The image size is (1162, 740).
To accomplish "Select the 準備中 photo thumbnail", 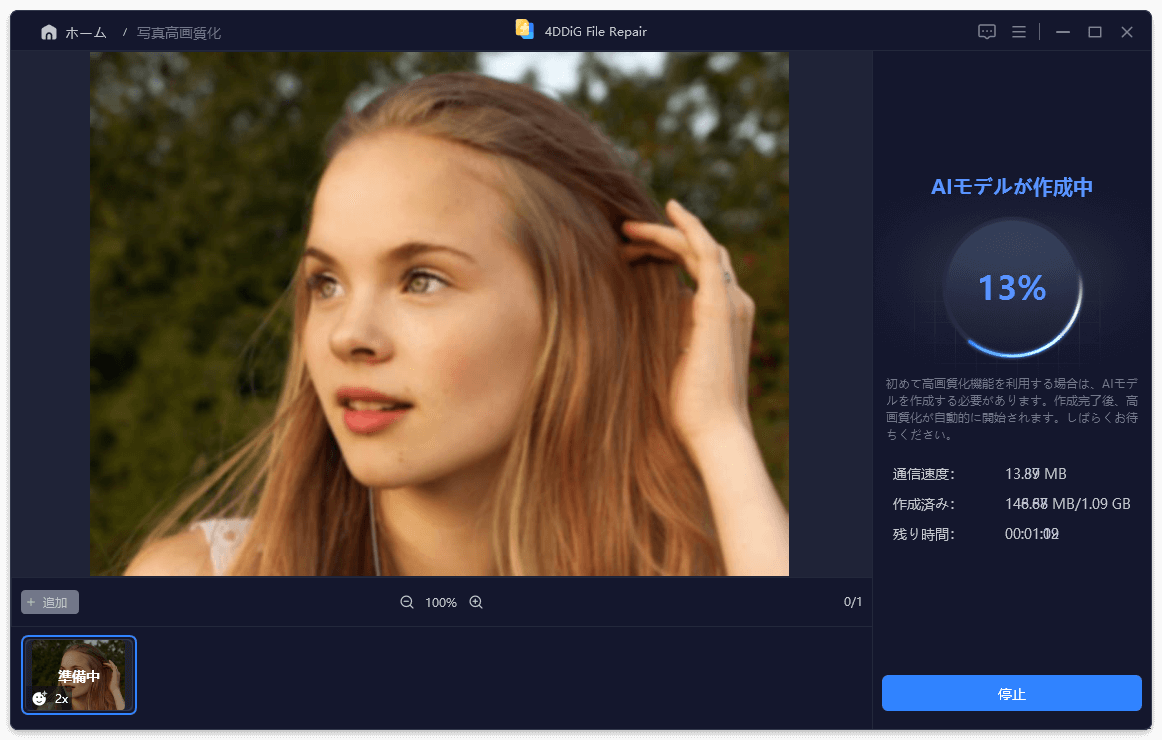I will [79, 675].
